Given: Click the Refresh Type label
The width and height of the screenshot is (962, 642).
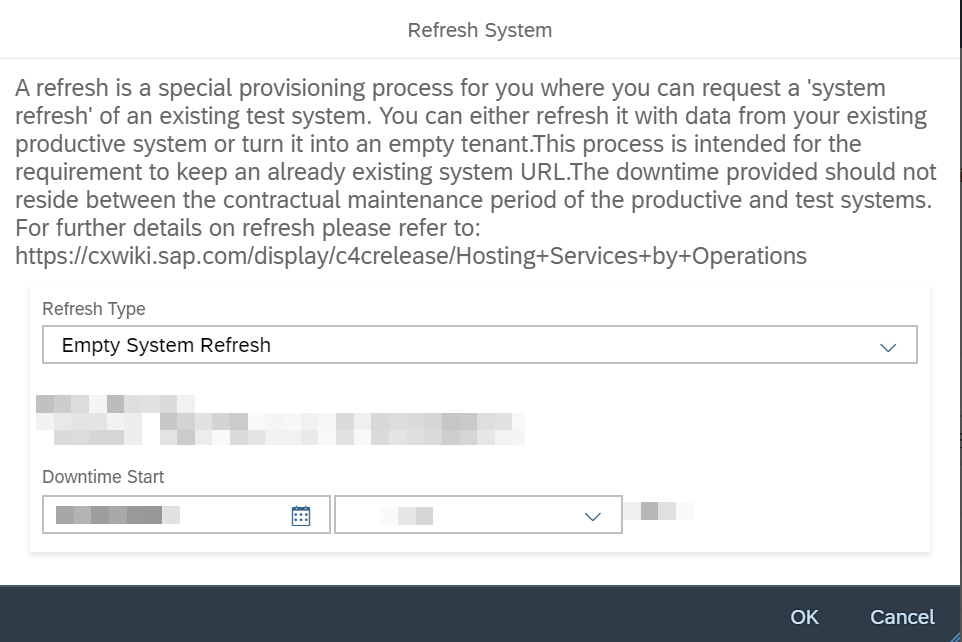Looking at the screenshot, I should [x=94, y=309].
